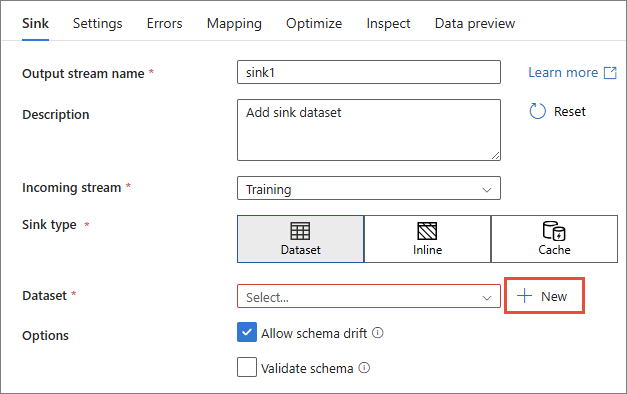The image size is (627, 394).
Task: Enable the Validate schema checkbox
Action: pyautogui.click(x=247, y=367)
